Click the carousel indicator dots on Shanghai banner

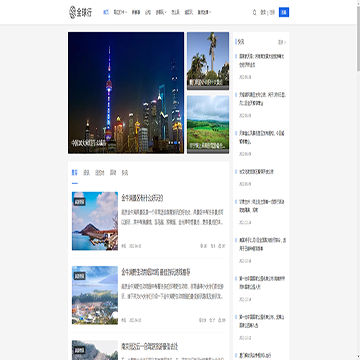click(x=175, y=143)
